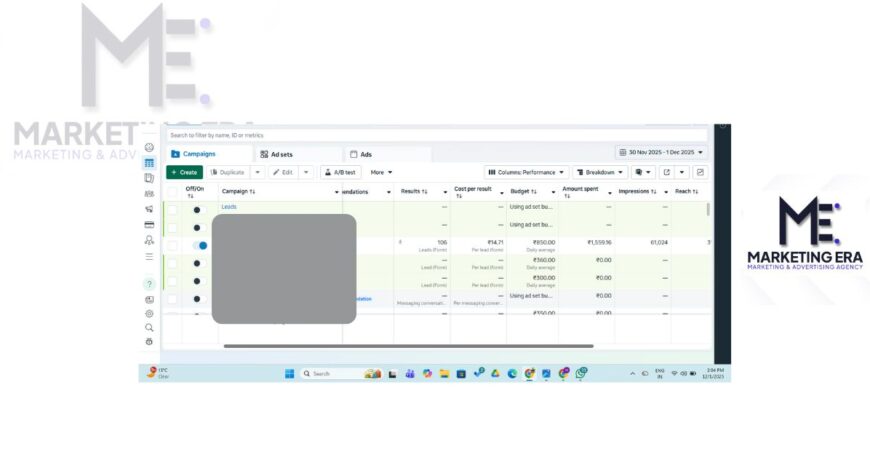Open the Search magnifier in left sidebar
This screenshot has height=457, width=870.
pyautogui.click(x=149, y=327)
